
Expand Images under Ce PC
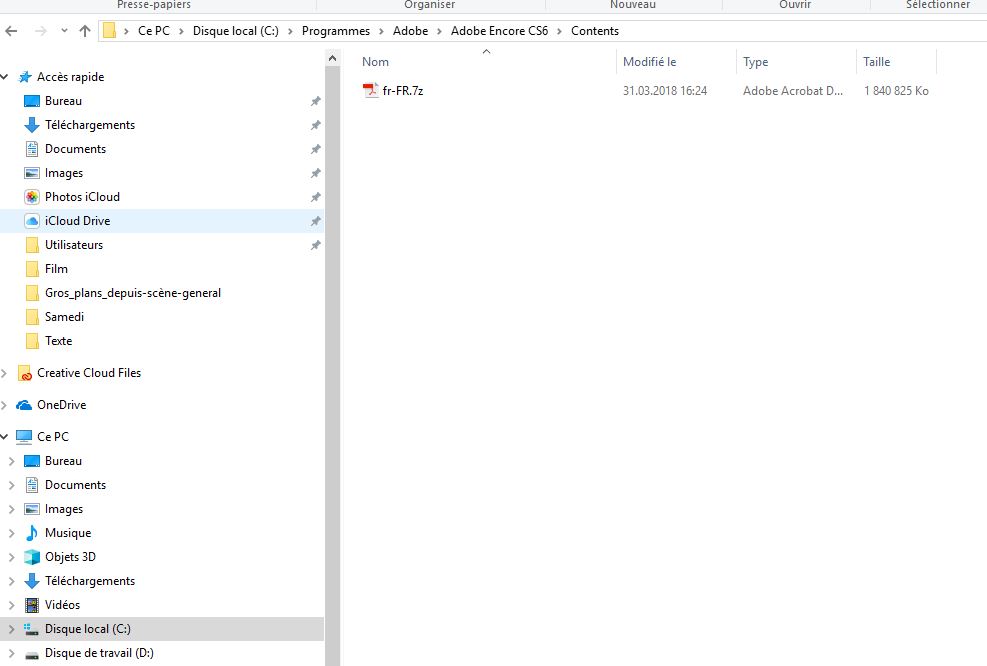(x=11, y=509)
